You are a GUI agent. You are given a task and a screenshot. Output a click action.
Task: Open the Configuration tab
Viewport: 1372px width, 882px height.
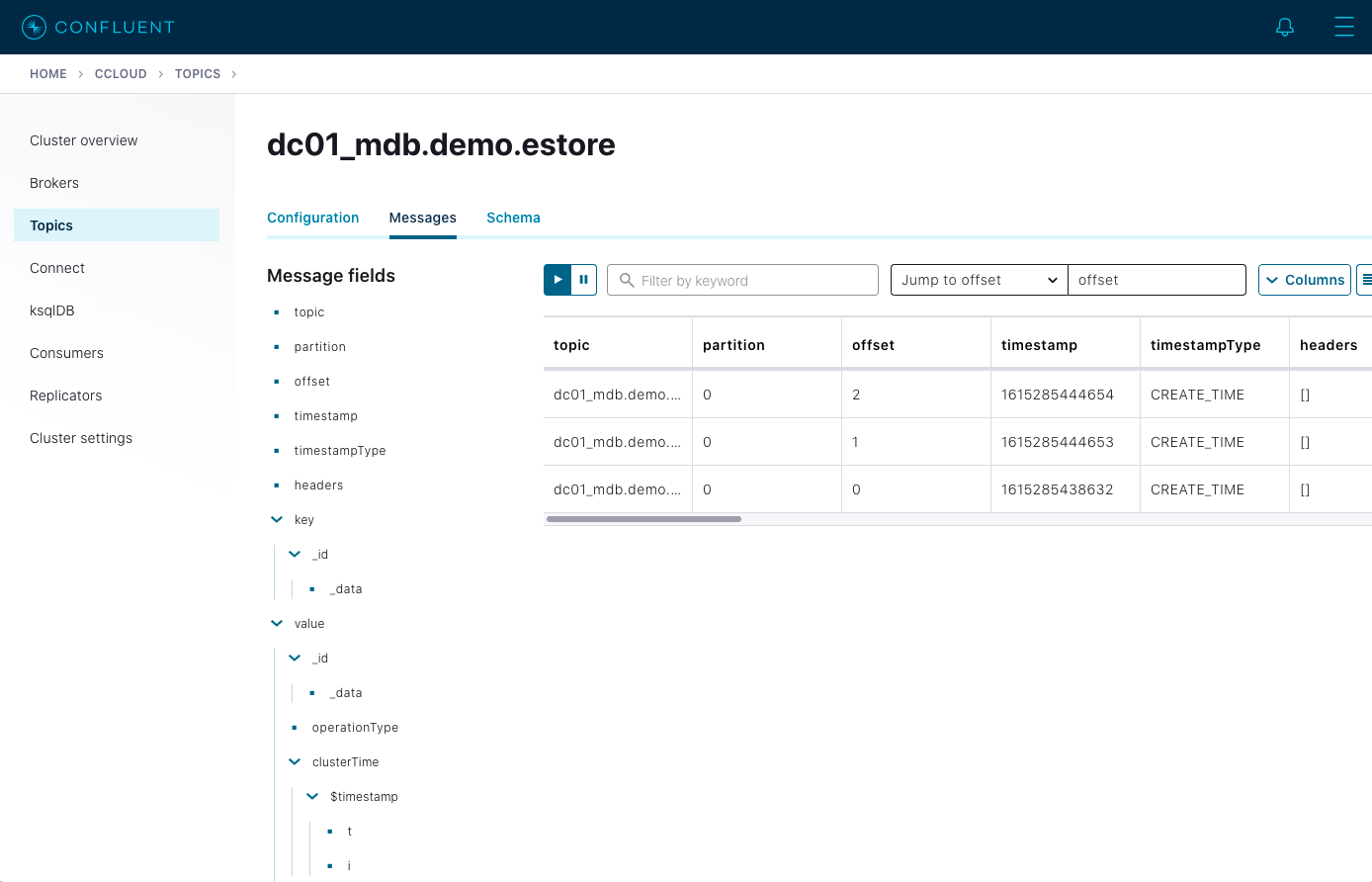pos(312,218)
